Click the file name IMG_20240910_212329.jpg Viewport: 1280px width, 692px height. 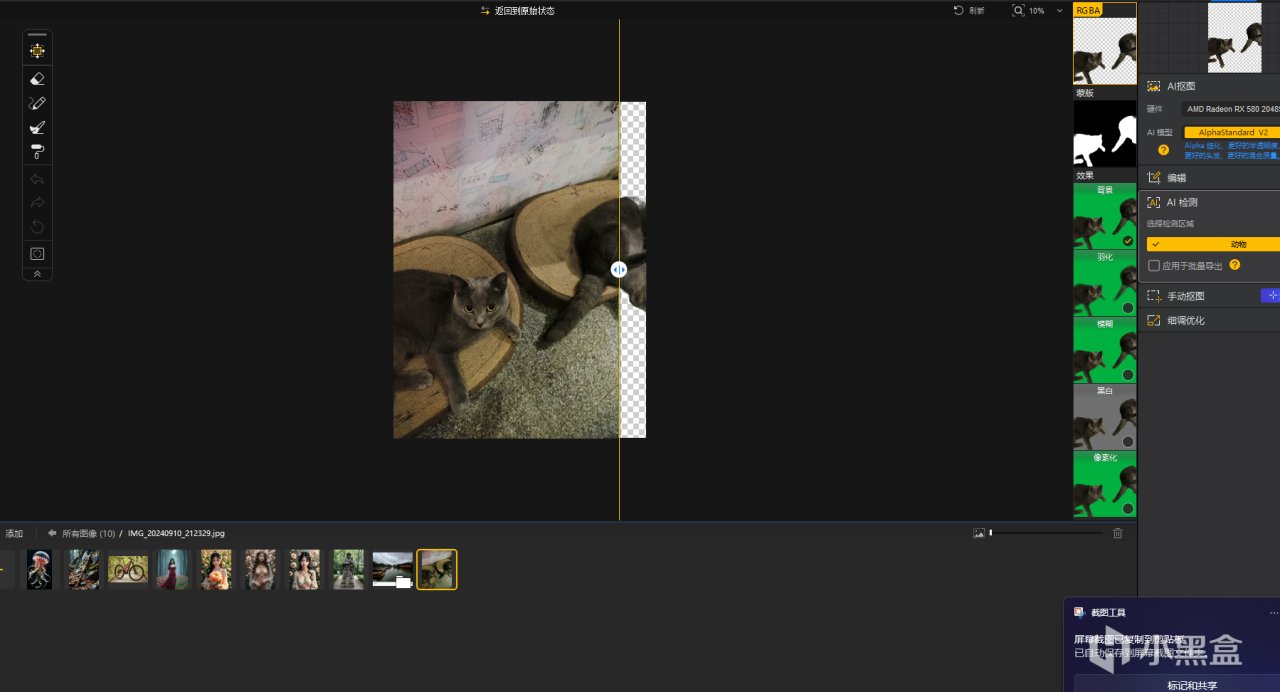[176, 533]
